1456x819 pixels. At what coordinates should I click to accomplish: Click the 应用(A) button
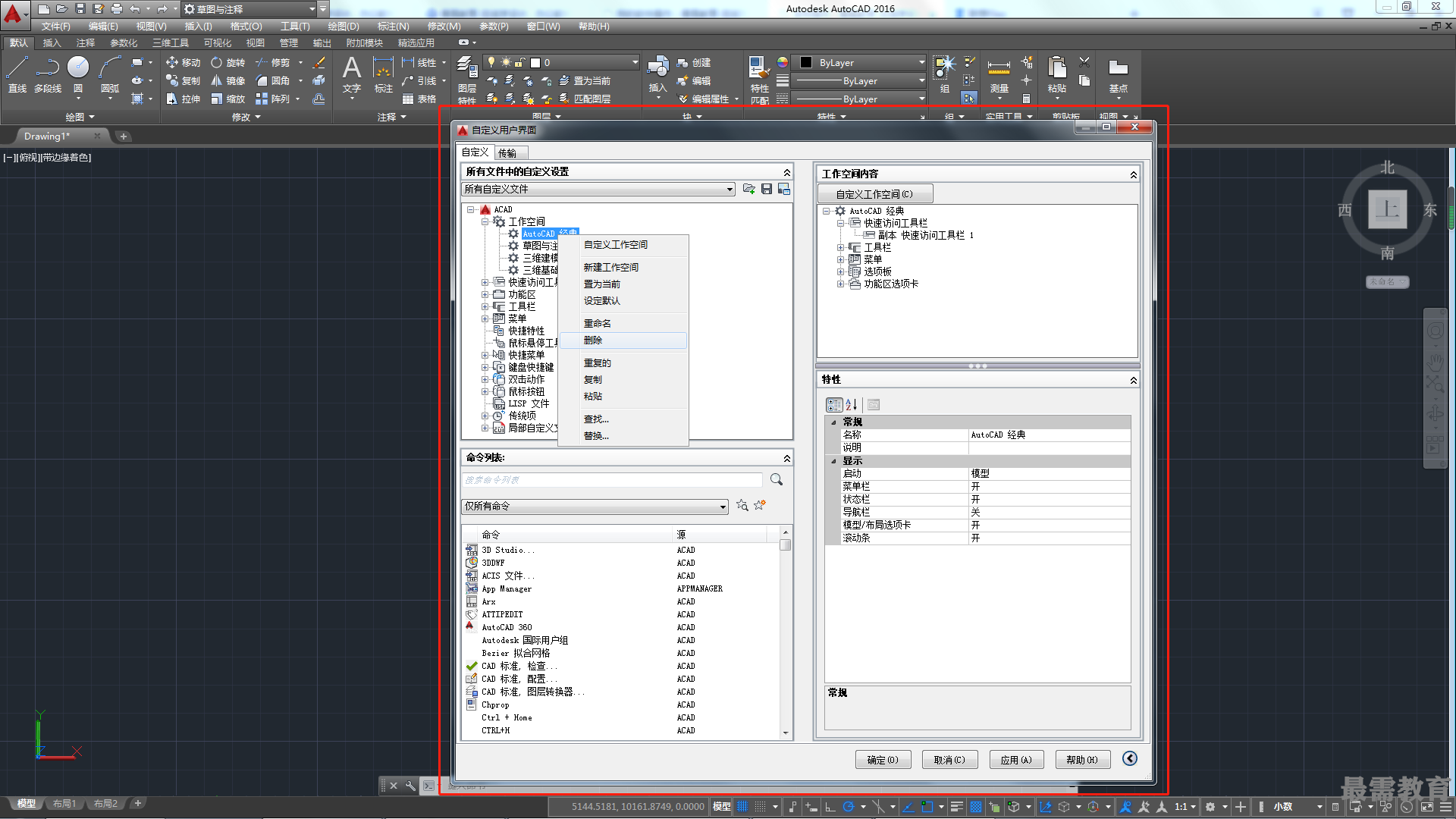[x=1016, y=760]
